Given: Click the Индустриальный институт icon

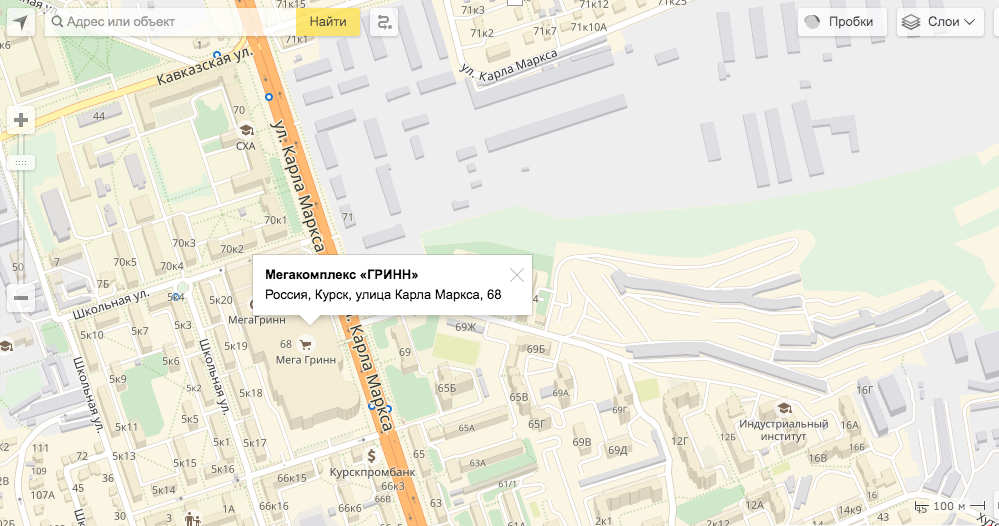Looking at the screenshot, I should [x=784, y=408].
